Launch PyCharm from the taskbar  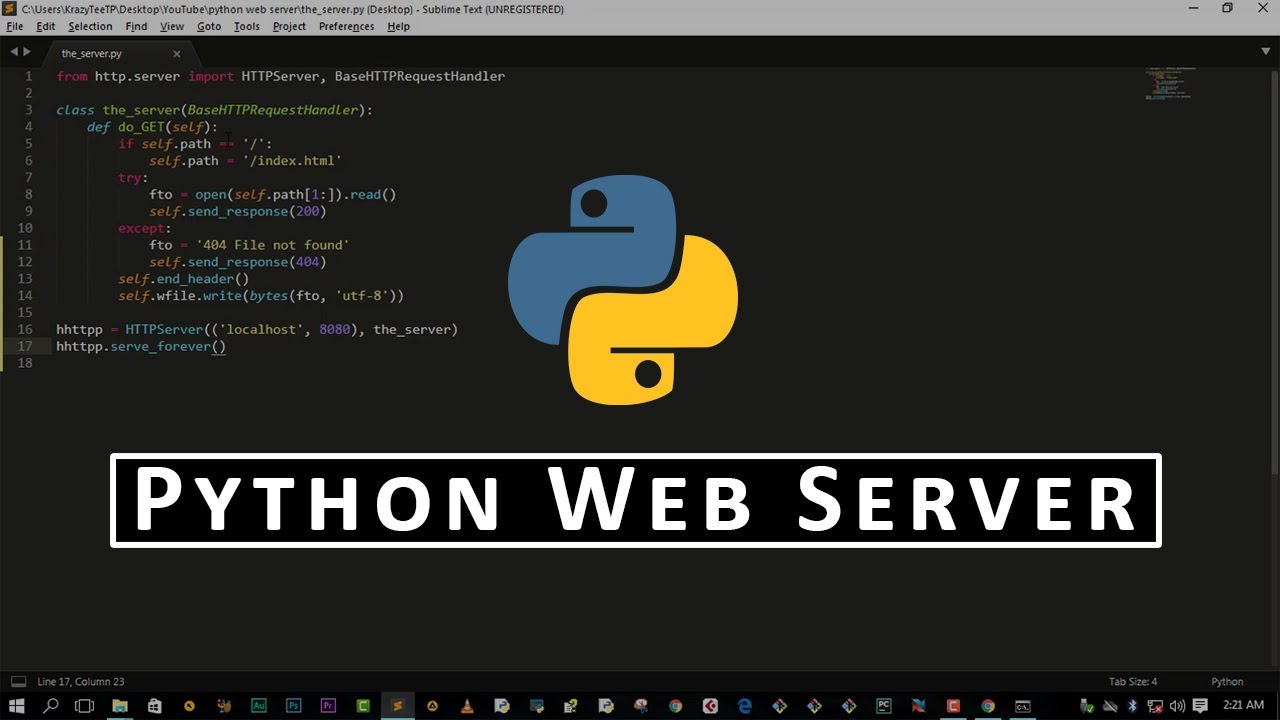tap(884, 706)
